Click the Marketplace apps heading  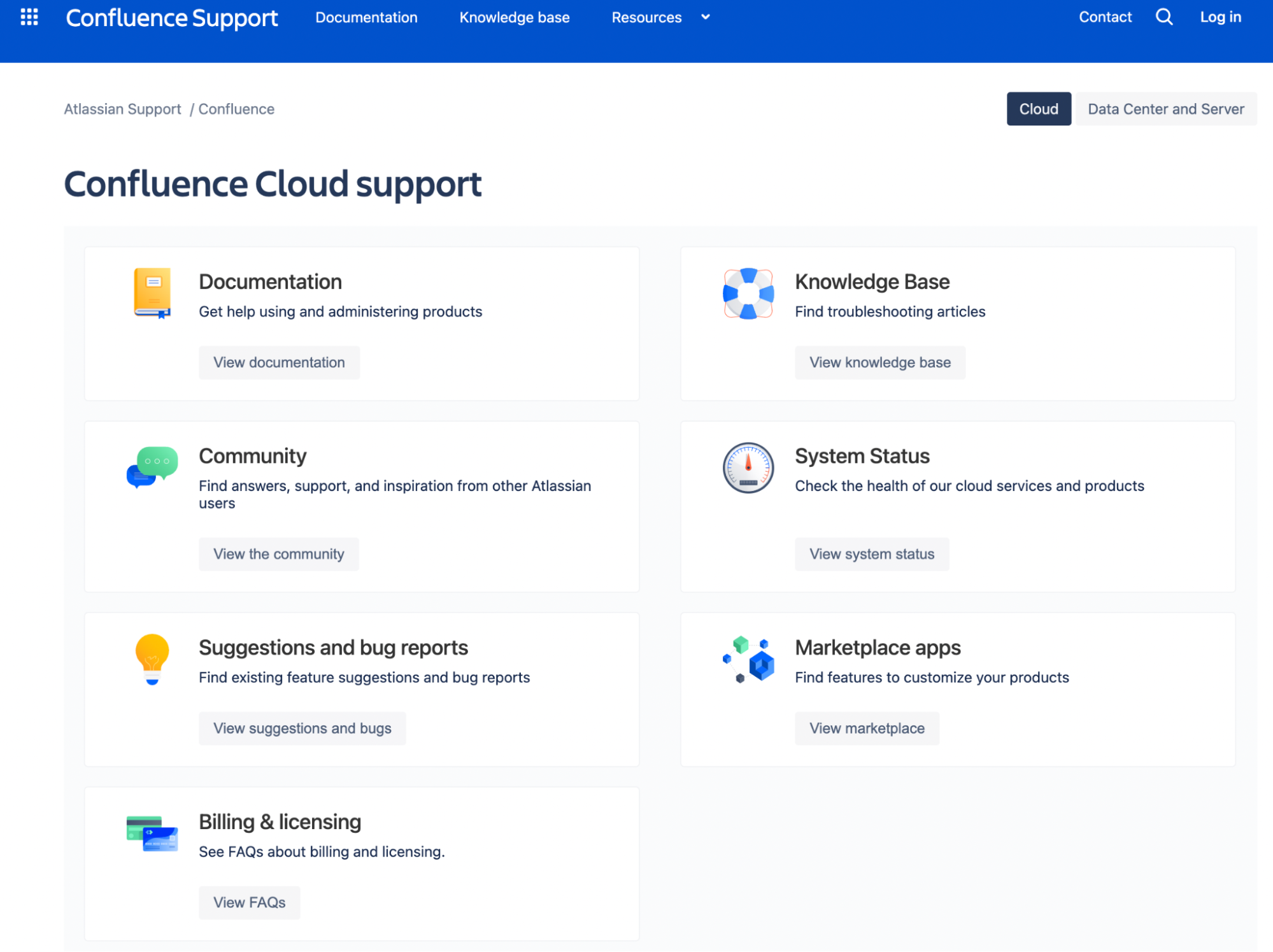click(x=878, y=648)
